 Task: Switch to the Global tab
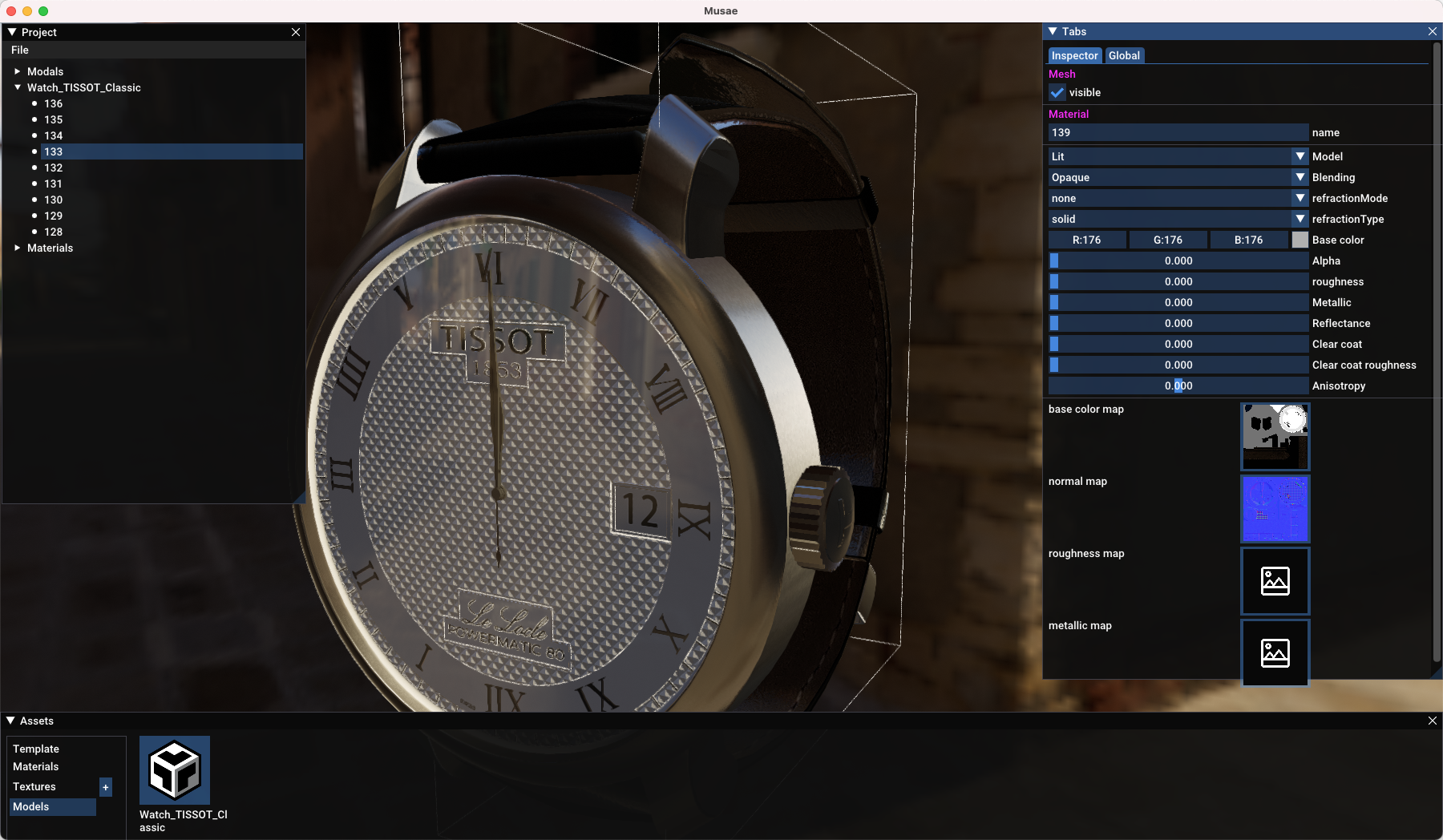[x=1124, y=55]
